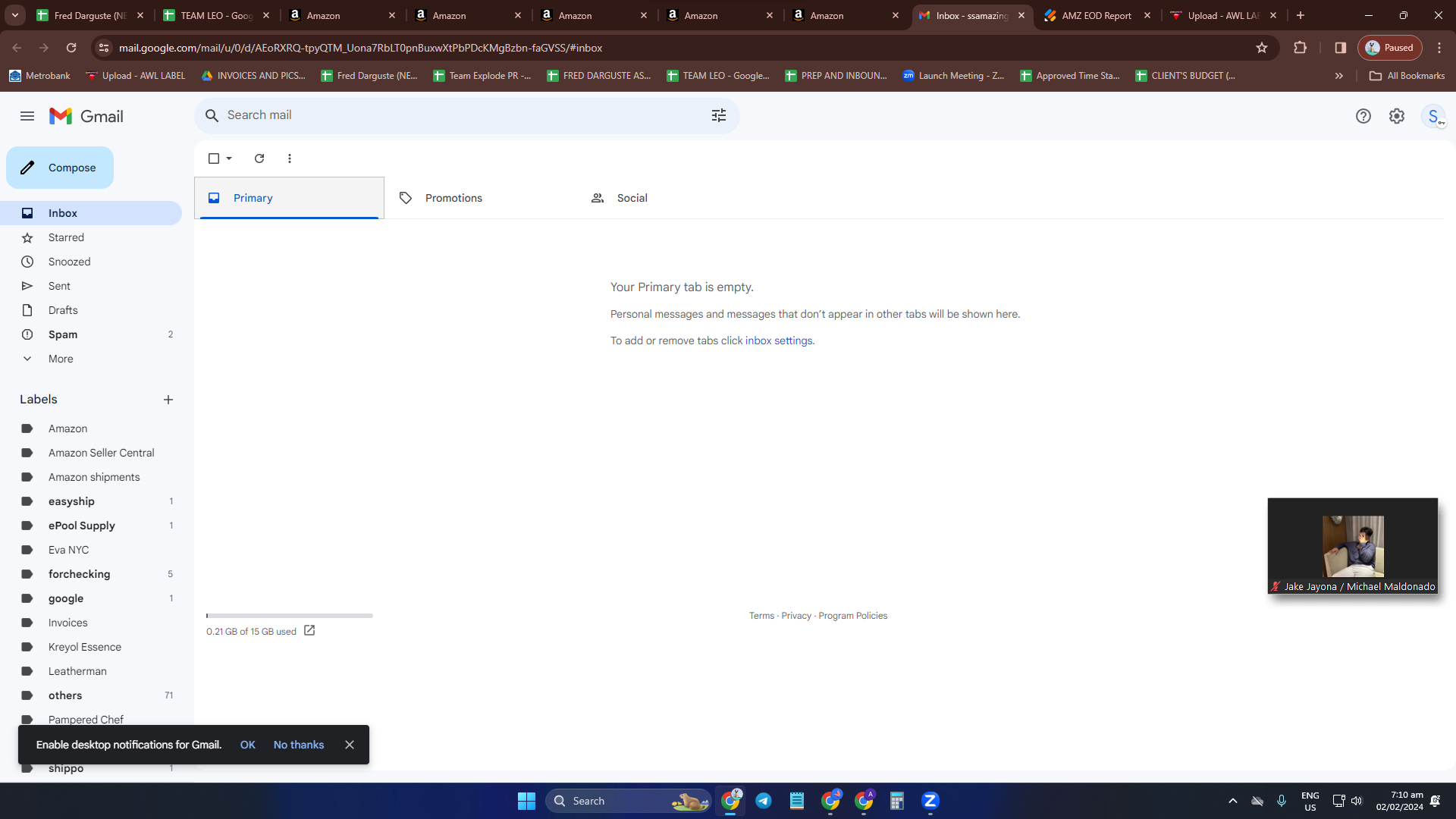Dismiss the desktop notifications banner
The height and width of the screenshot is (819, 1456).
[x=350, y=745]
